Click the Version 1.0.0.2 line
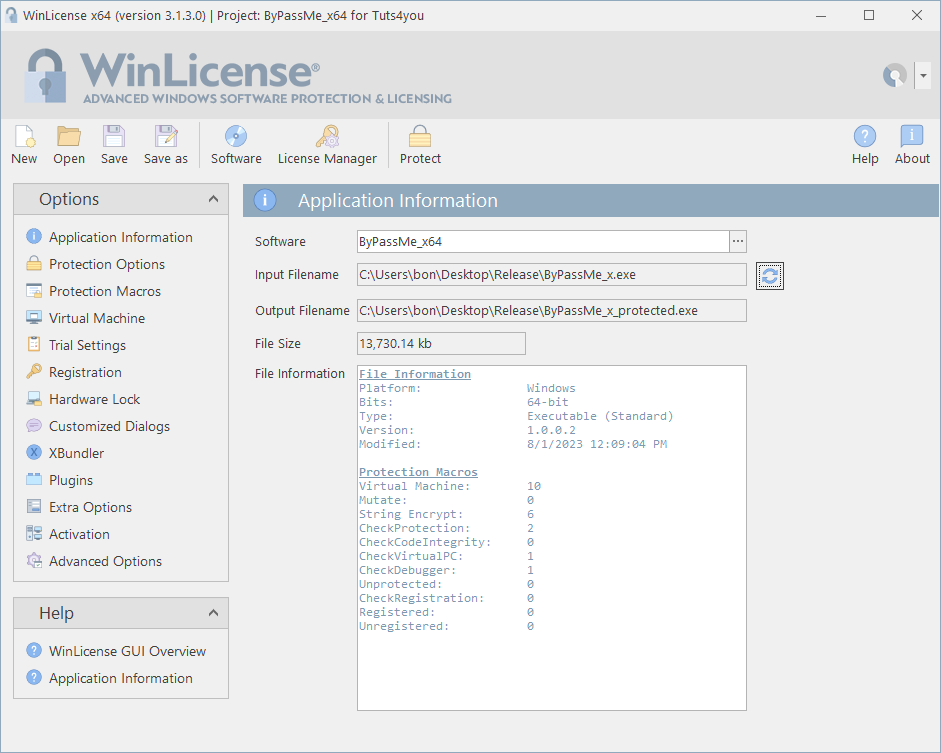The height and width of the screenshot is (753, 941). tap(467, 430)
